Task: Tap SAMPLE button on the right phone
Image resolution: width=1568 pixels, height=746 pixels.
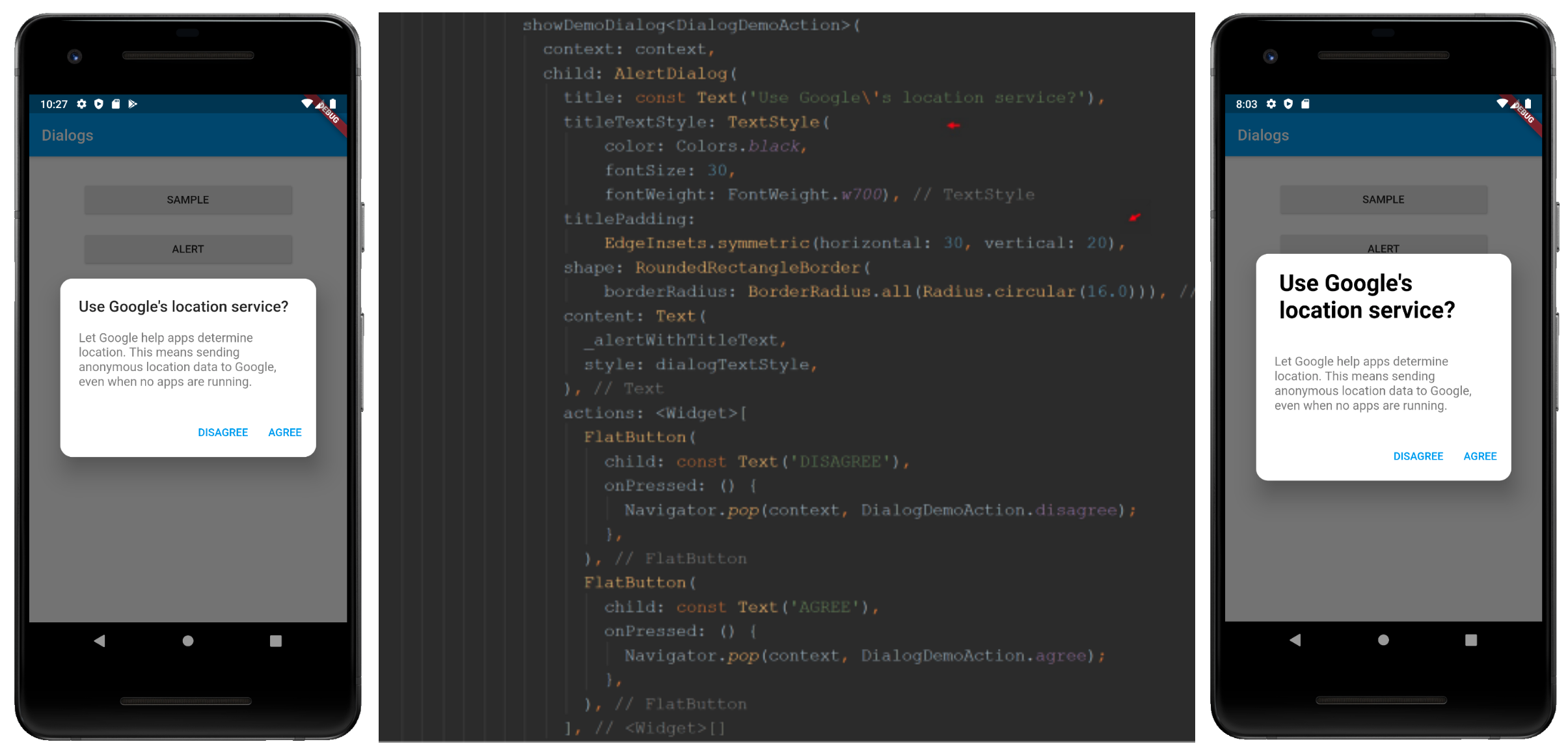Action: coord(1383,200)
